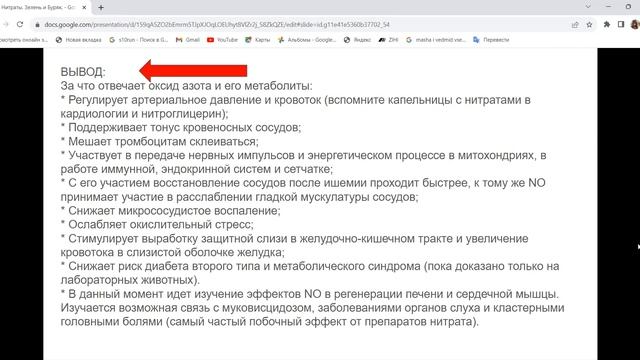Open the s10run Google search bookmark
Screen dimensions: 640x360
[x=139, y=40]
